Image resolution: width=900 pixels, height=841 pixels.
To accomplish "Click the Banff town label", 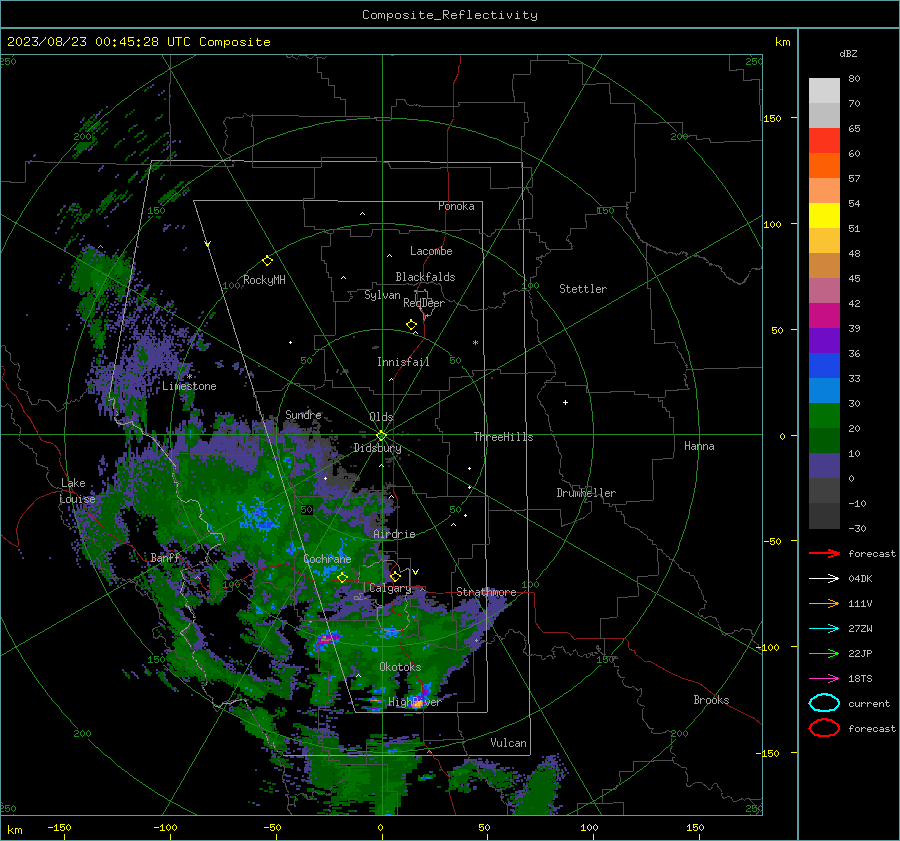I will [165, 557].
